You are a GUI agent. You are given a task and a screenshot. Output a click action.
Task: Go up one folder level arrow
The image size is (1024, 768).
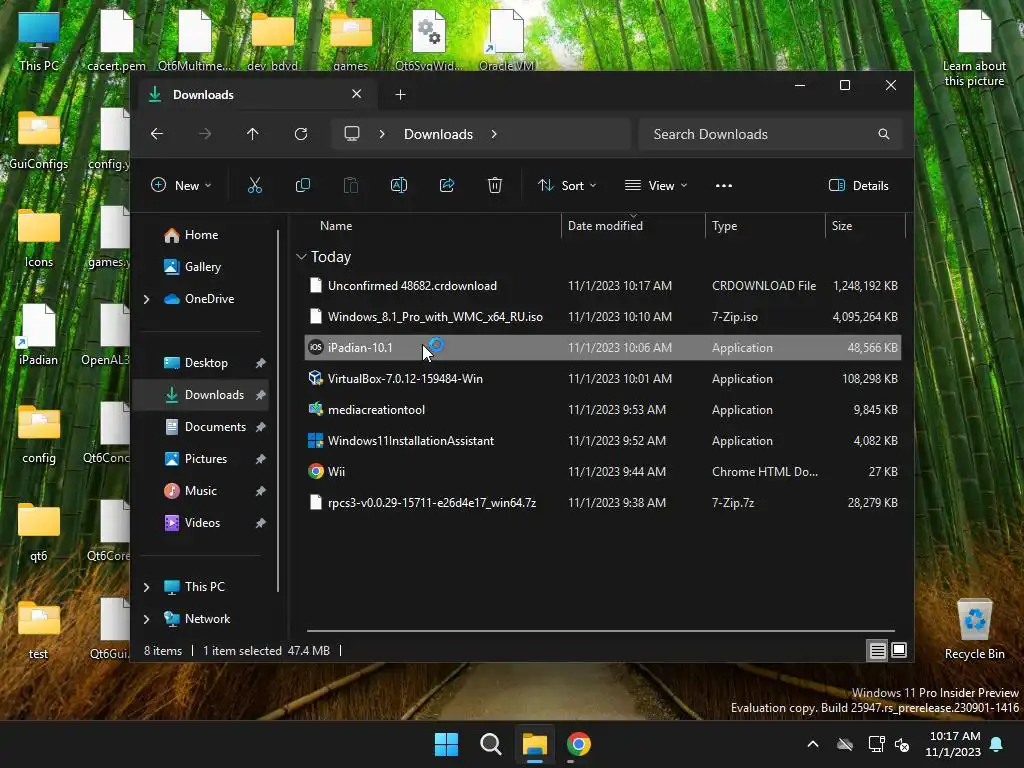tap(253, 134)
